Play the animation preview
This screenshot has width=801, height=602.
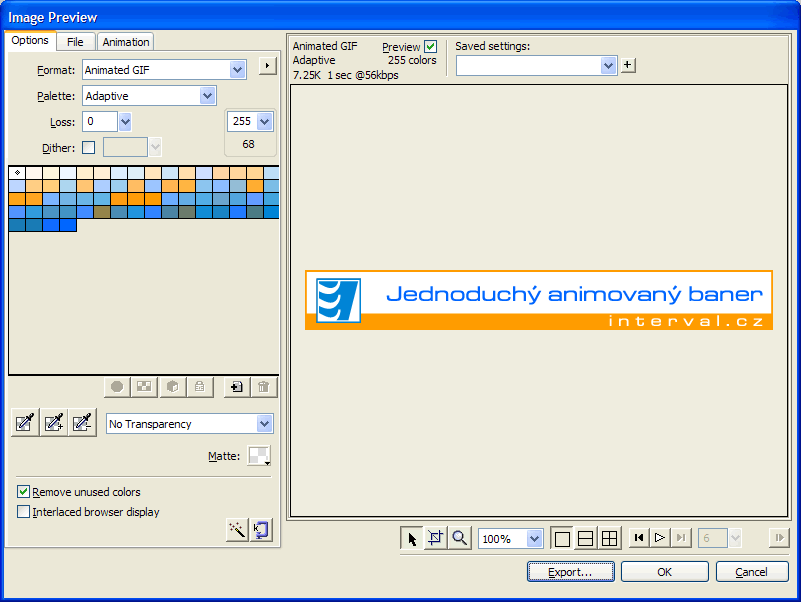[x=659, y=538]
